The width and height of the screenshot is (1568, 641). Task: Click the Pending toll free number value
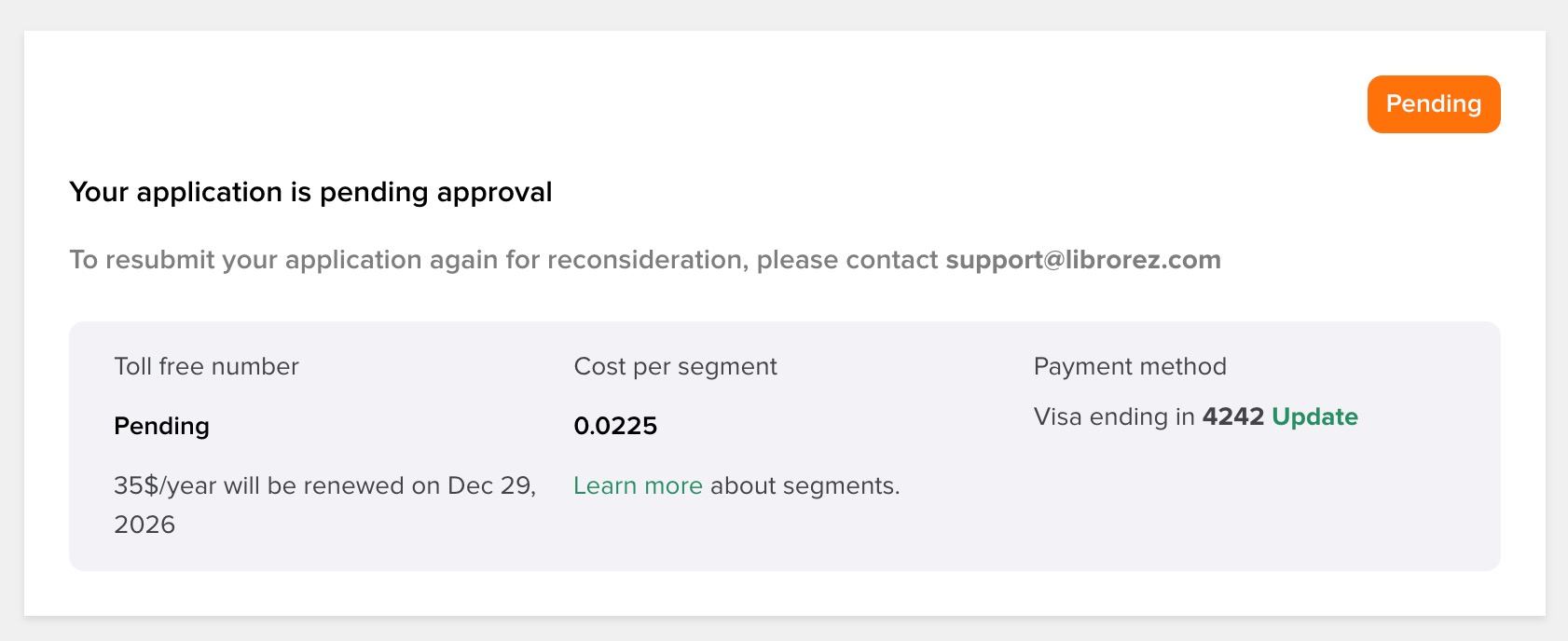pos(161,426)
